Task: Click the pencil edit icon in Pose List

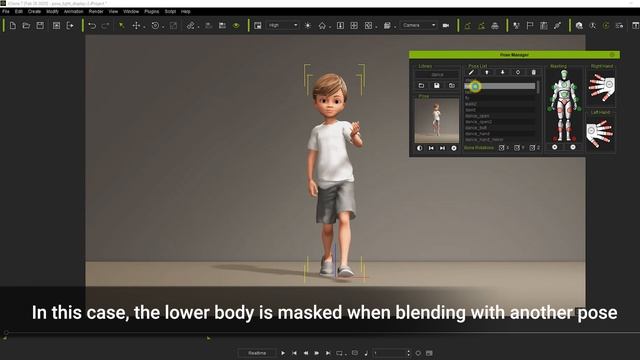Action: point(471,72)
